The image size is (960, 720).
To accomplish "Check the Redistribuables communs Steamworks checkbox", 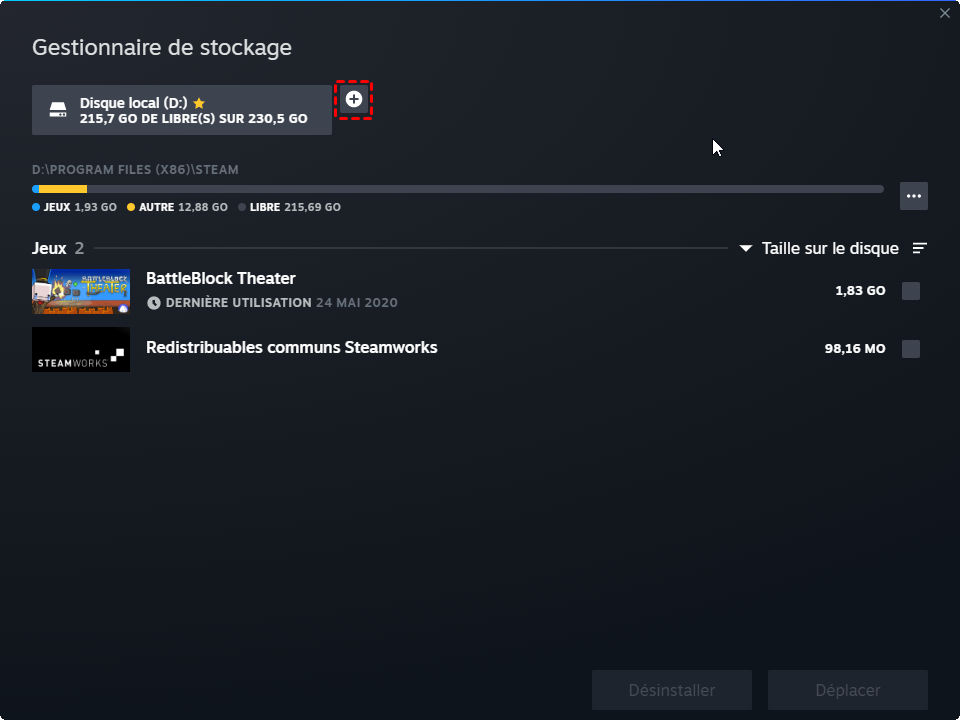I will click(x=910, y=349).
